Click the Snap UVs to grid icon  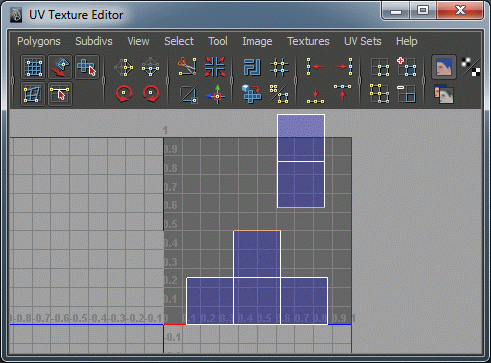(x=279, y=67)
